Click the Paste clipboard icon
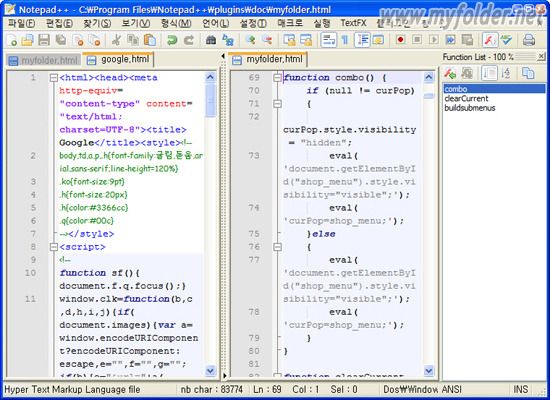Image resolution: width=550 pixels, height=400 pixels. (x=150, y=40)
